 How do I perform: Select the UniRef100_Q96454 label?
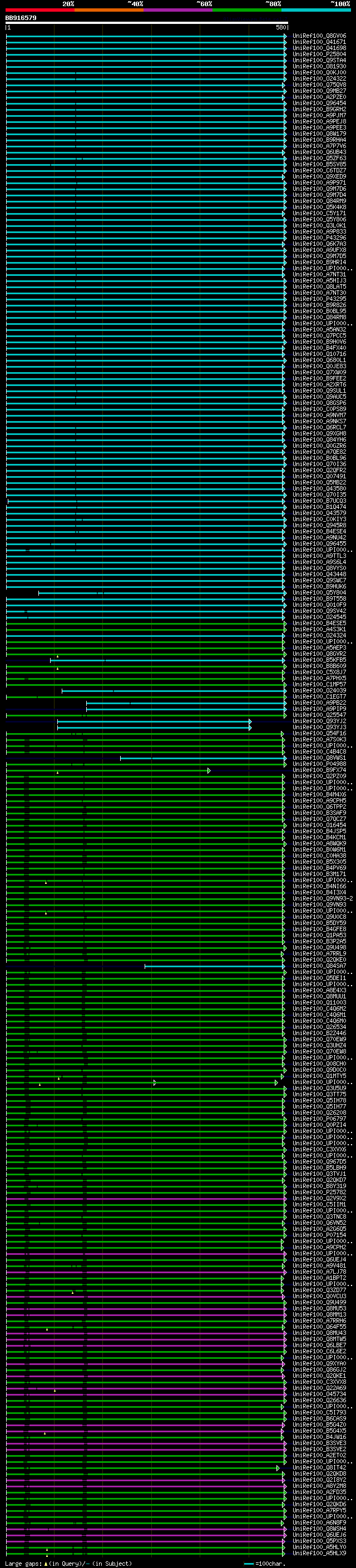pyautogui.click(x=319, y=103)
